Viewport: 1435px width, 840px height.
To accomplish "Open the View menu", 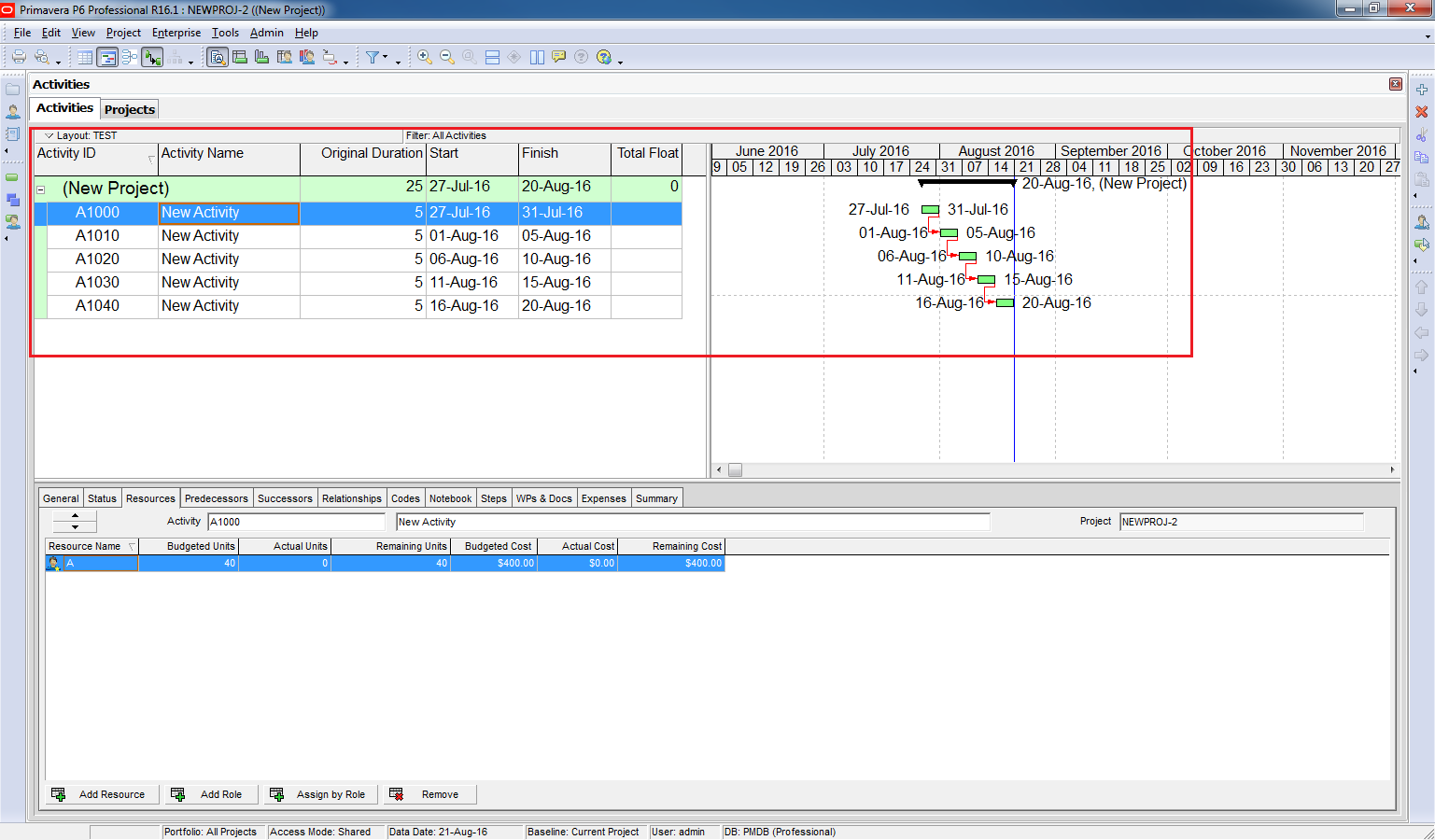I will click(x=83, y=33).
